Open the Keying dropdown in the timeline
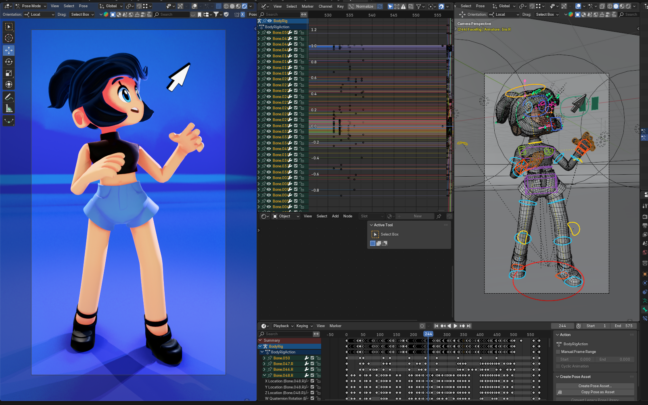Image resolution: width=648 pixels, height=405 pixels. point(304,326)
